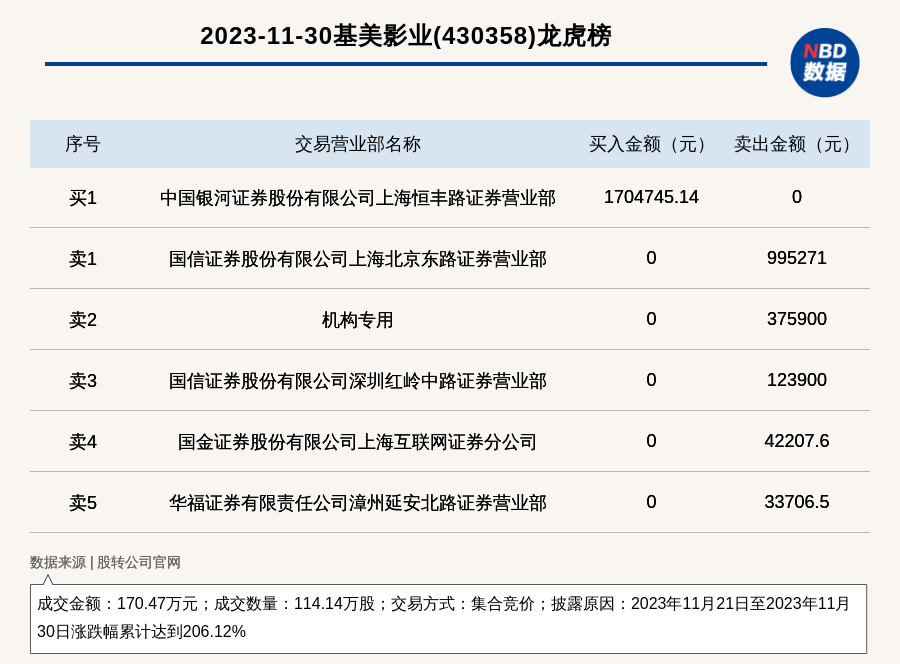The width and height of the screenshot is (900, 664).
Task: Click the sell amount 42207.6
Action: 797,441
